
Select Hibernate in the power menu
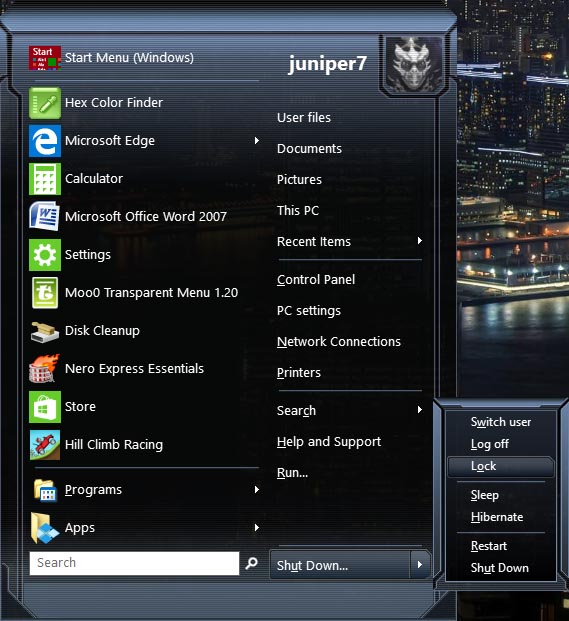pyautogui.click(x=501, y=517)
